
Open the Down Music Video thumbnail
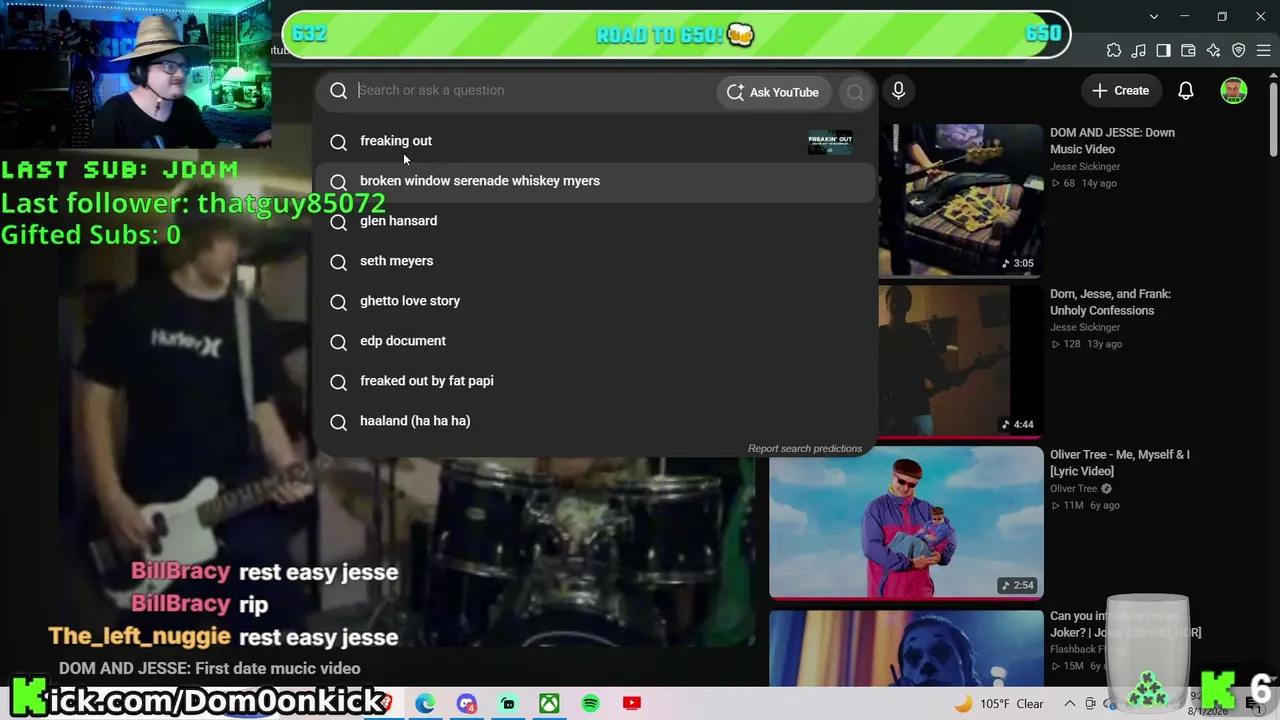961,199
